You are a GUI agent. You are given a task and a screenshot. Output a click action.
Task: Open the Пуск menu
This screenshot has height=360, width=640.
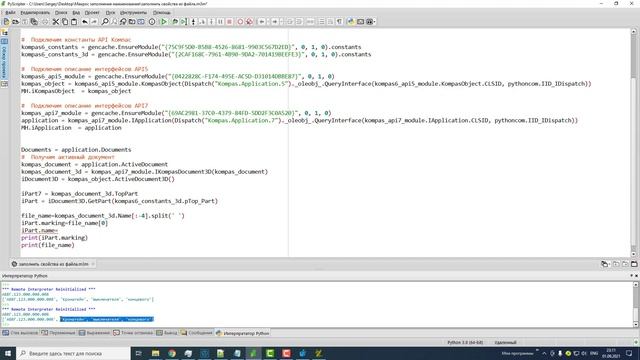(110, 13)
